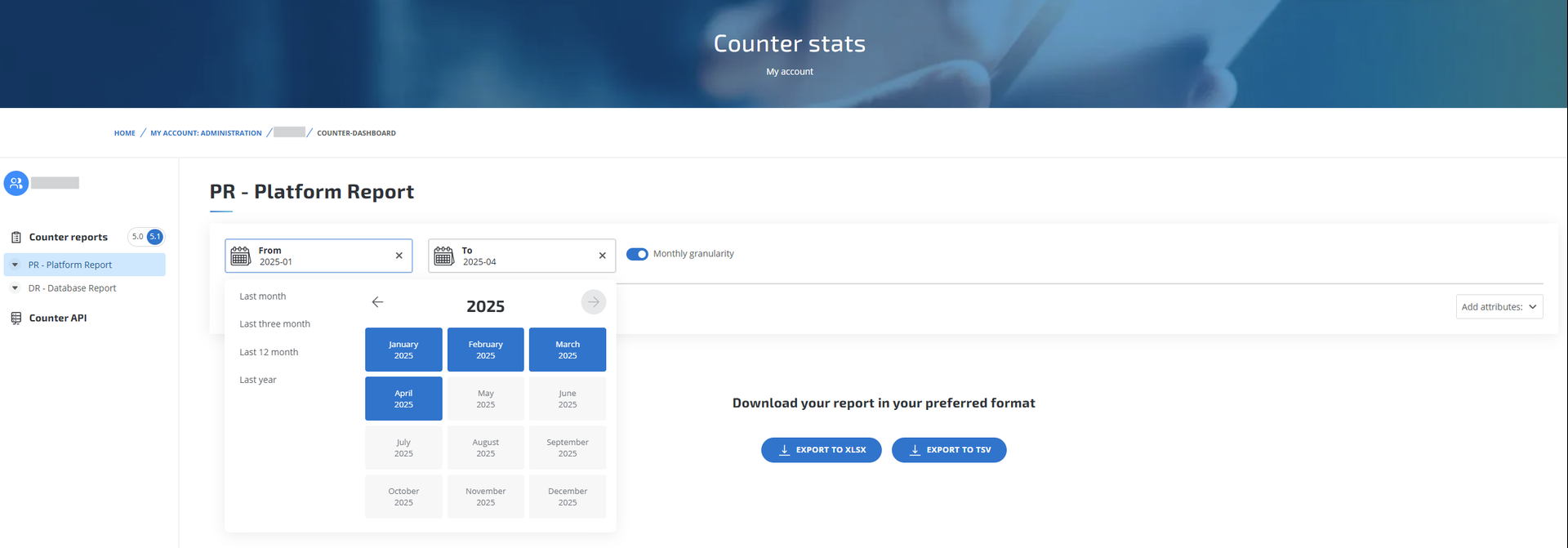
Task: Click the 2025 year heading
Action: pyautogui.click(x=486, y=306)
